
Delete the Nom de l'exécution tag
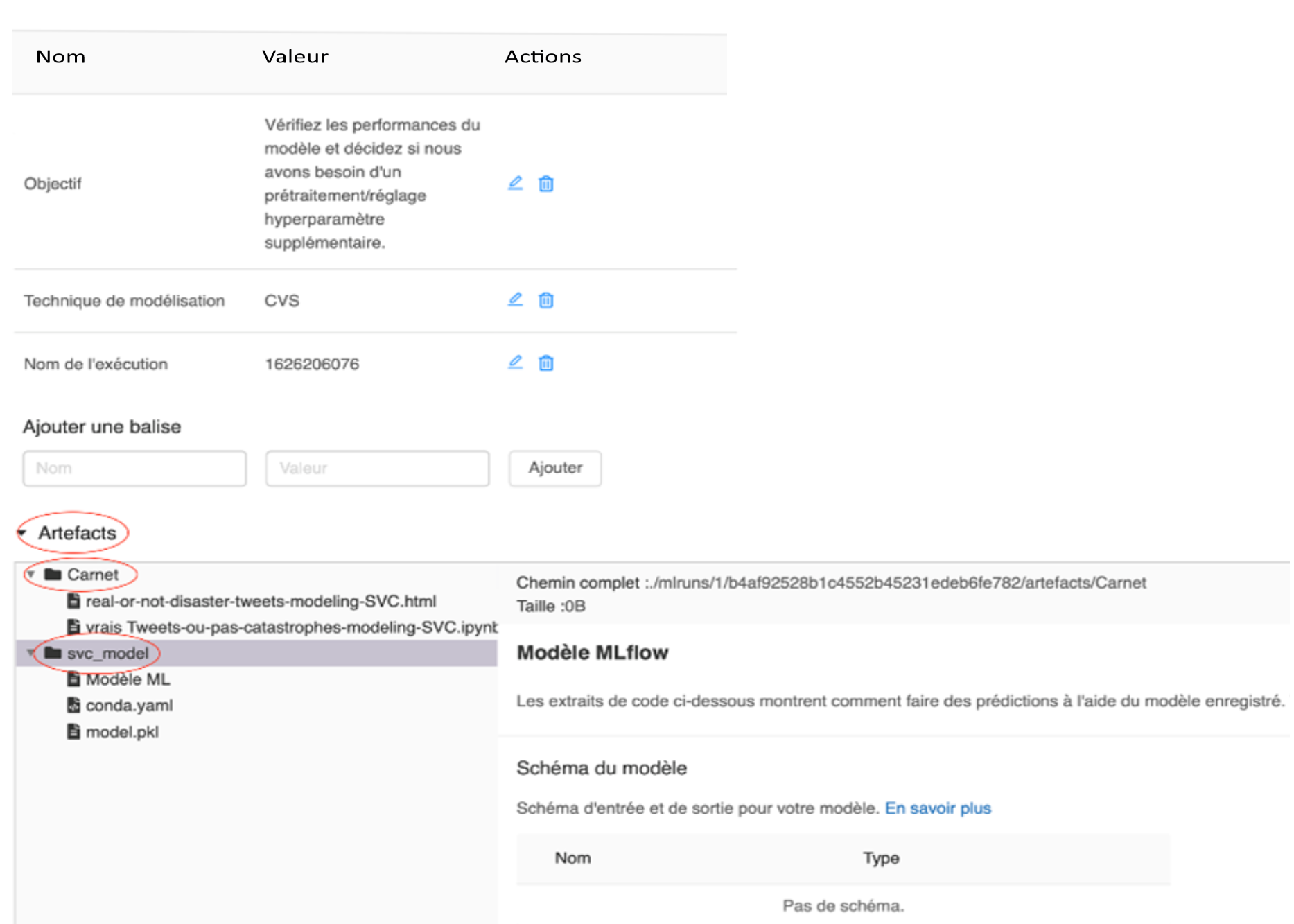(x=546, y=363)
